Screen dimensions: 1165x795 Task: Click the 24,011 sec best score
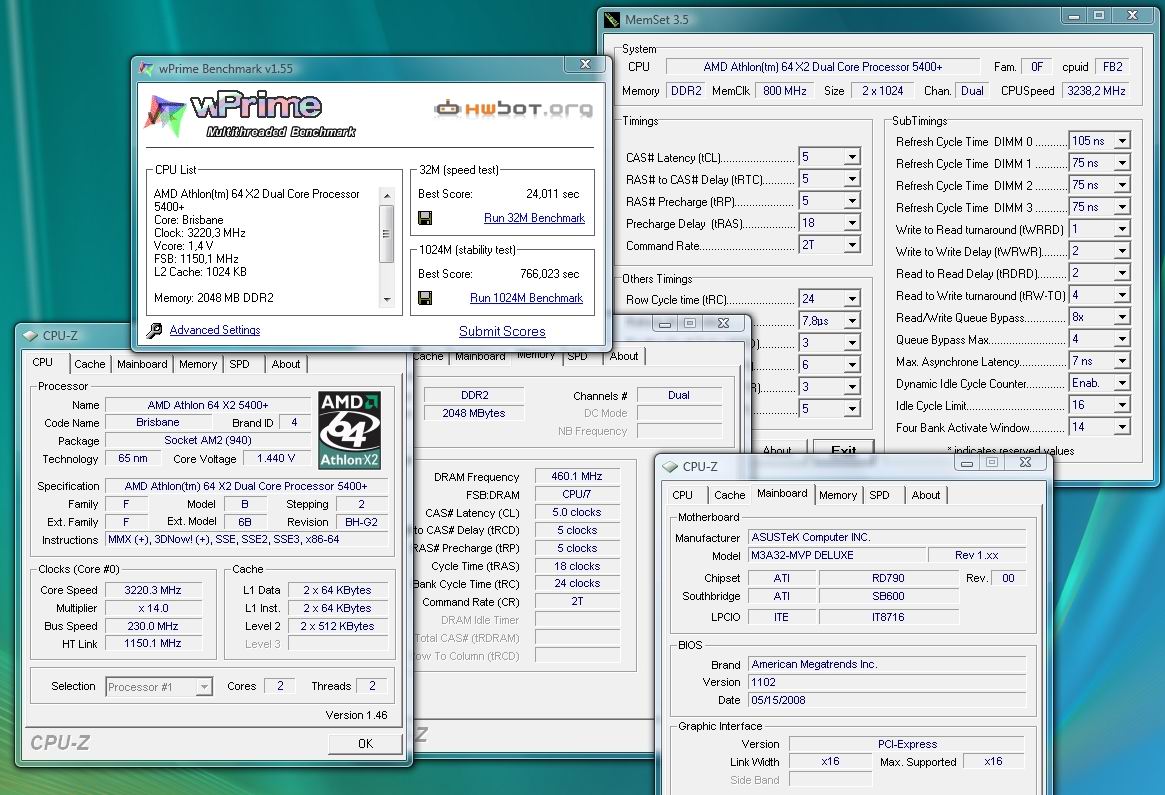(552, 194)
